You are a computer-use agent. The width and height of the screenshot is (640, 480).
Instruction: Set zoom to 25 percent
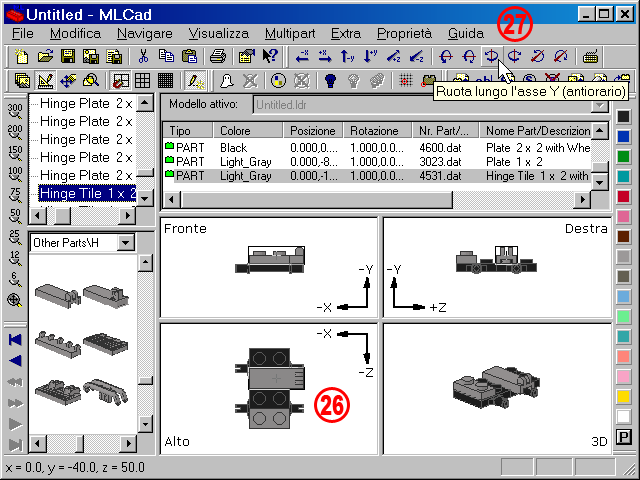(x=15, y=238)
